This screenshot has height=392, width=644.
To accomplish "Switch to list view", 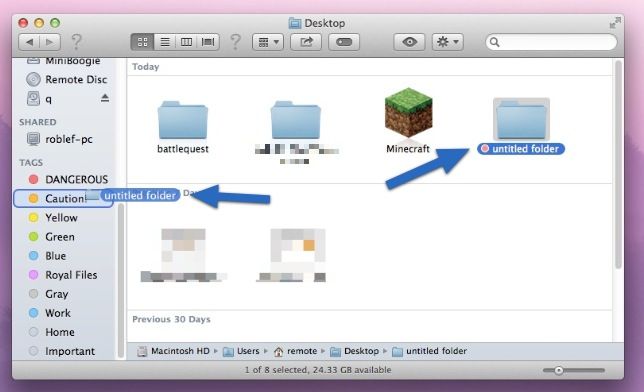I will pyautogui.click(x=165, y=42).
